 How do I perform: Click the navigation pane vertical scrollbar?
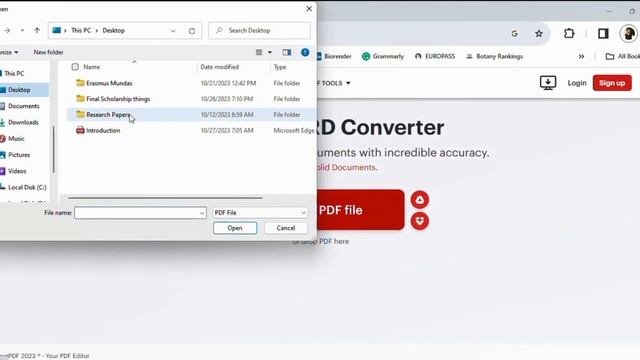(53, 149)
